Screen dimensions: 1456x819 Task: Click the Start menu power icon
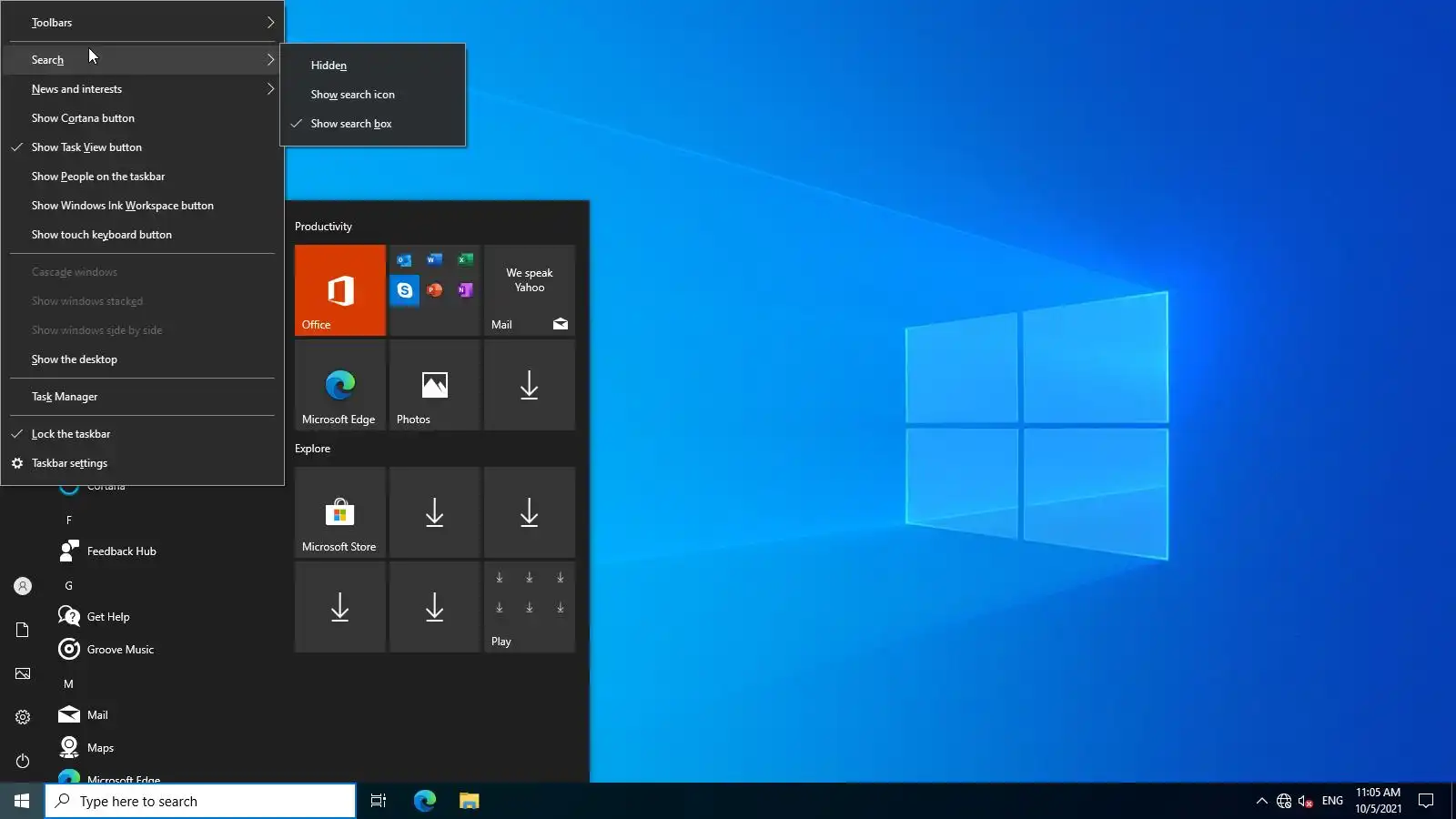(23, 761)
